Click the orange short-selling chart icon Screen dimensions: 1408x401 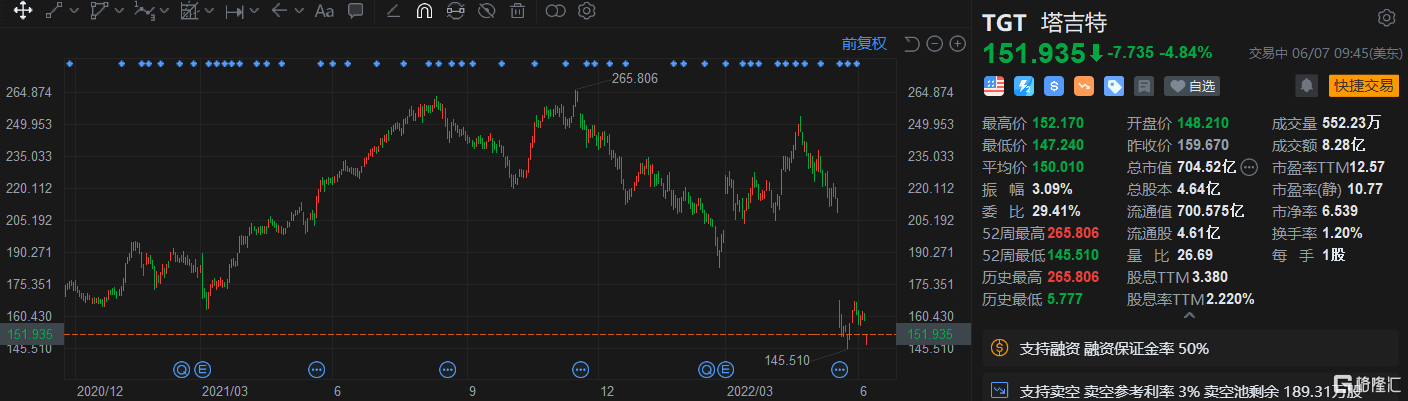pyautogui.click(x=1084, y=86)
